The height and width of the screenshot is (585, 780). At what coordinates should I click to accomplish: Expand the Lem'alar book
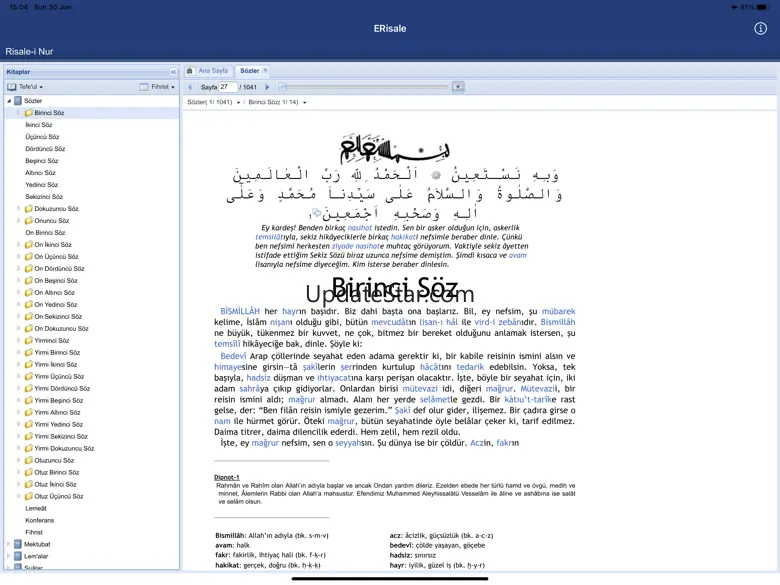[x=9, y=556]
